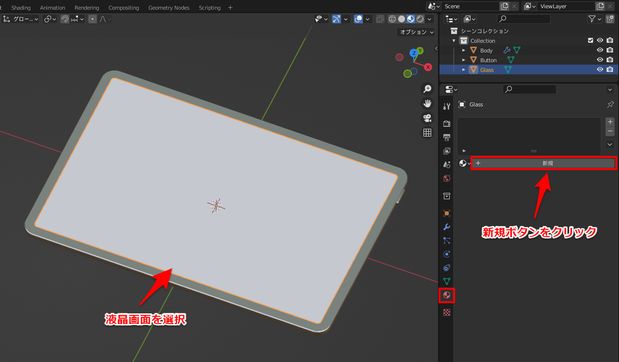
Task: Open the object visibility and selectability dropdown
Action: (321, 19)
